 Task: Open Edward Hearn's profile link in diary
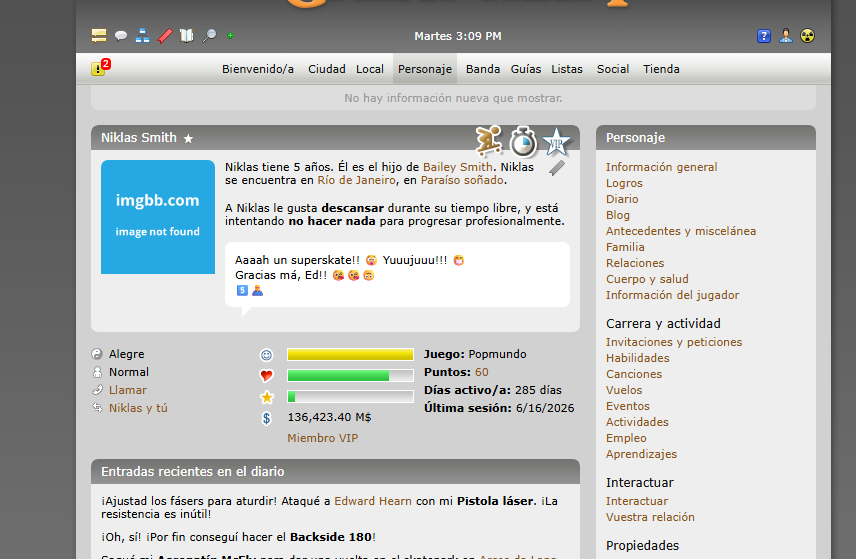[373, 501]
